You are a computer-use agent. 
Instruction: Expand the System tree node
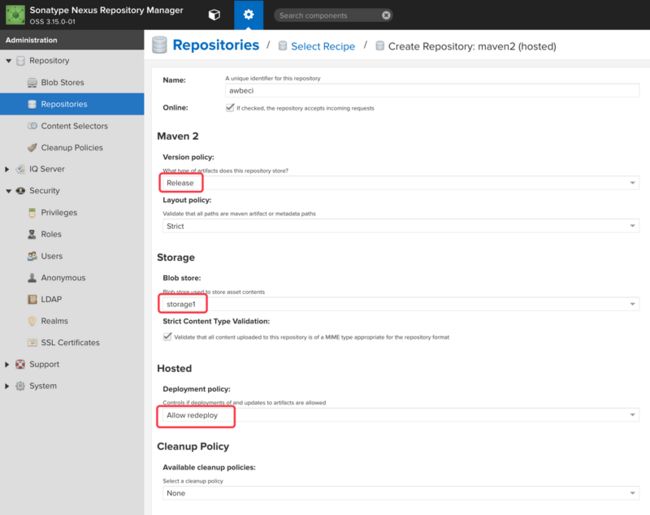(x=7, y=386)
